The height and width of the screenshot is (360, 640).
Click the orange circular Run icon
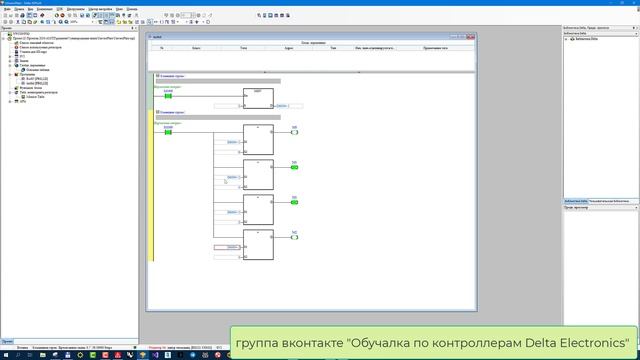pos(57,16)
